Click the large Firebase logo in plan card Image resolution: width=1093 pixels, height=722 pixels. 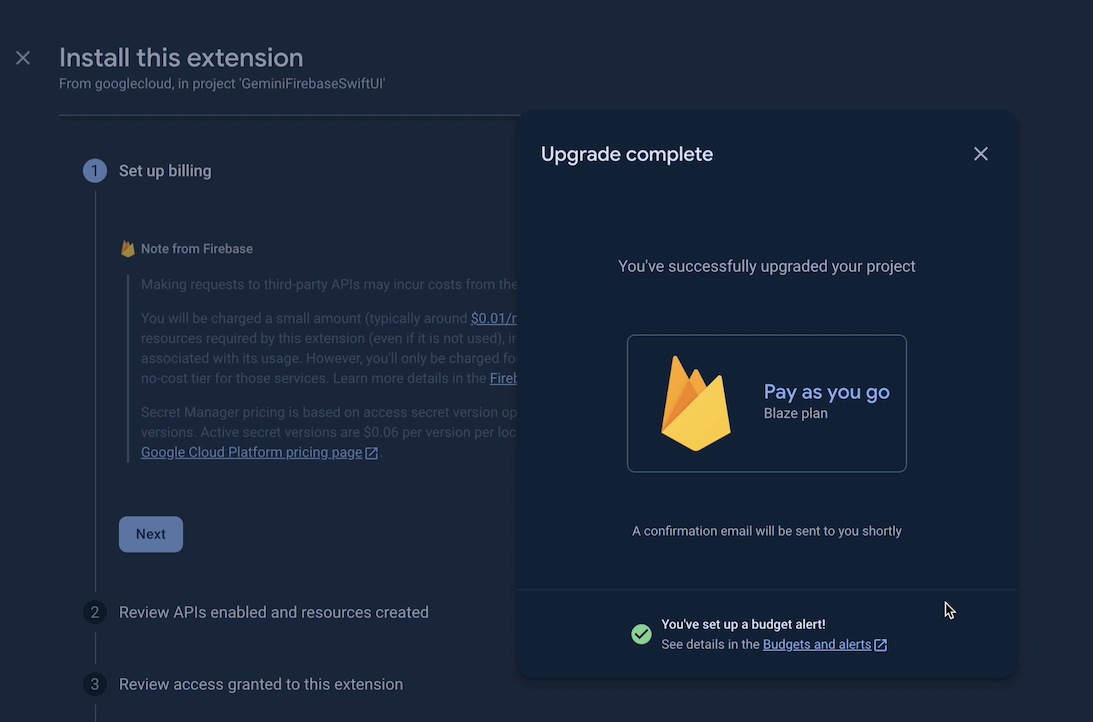point(696,403)
